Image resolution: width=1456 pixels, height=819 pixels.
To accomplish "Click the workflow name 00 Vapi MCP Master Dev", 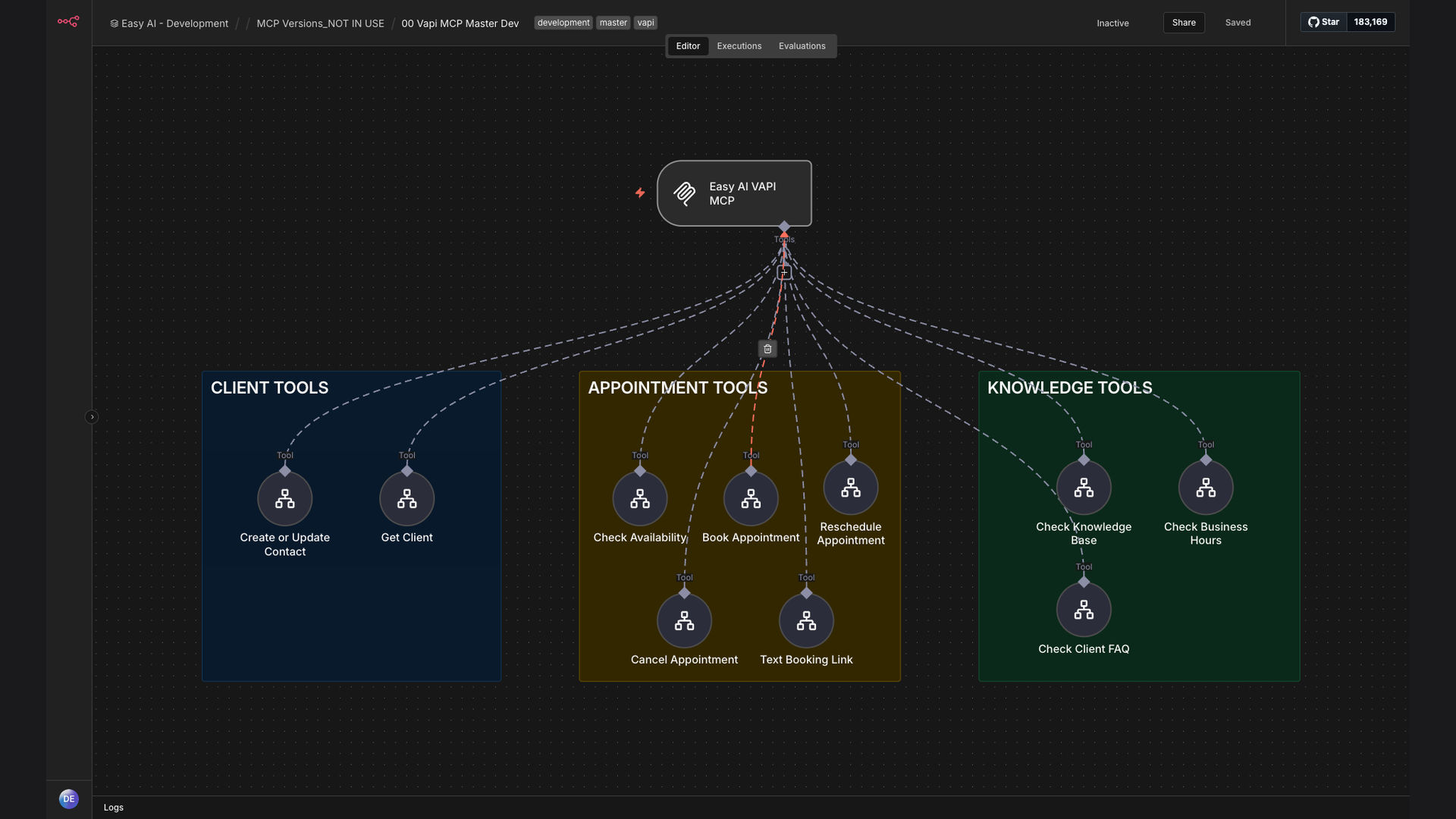I will point(460,24).
